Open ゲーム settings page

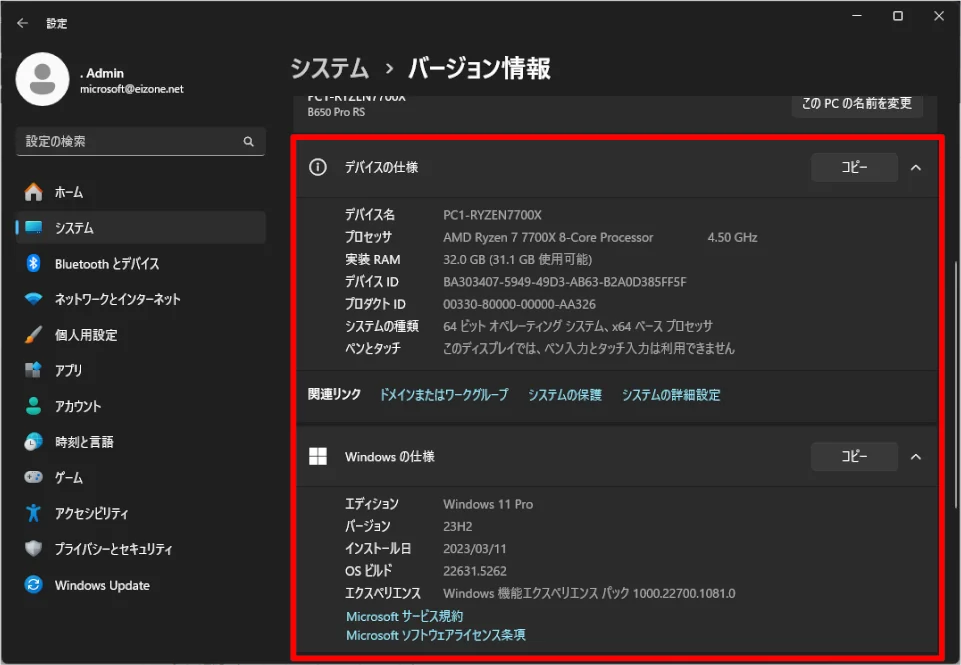pos(140,477)
